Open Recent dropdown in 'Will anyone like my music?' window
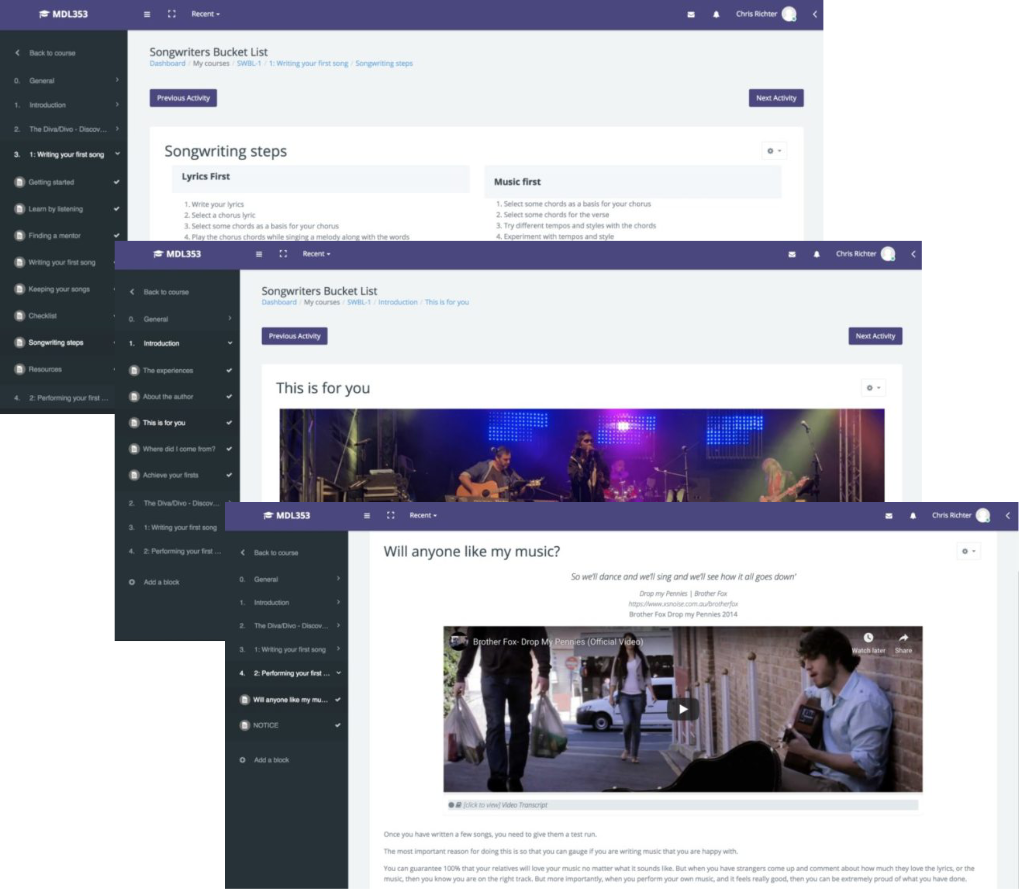Viewport: 1024px width, 889px height. [423, 515]
